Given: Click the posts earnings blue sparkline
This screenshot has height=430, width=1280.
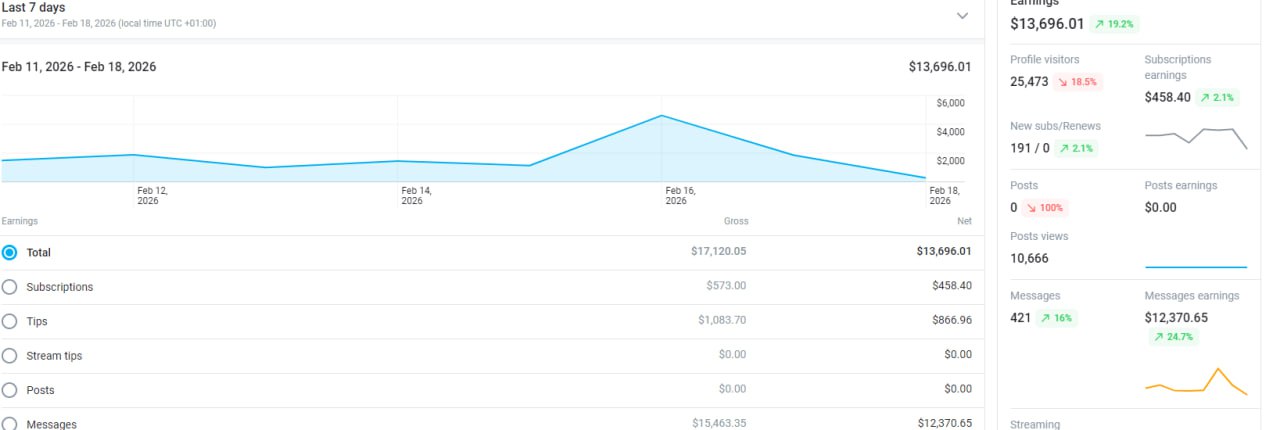Looking at the screenshot, I should tap(1196, 267).
